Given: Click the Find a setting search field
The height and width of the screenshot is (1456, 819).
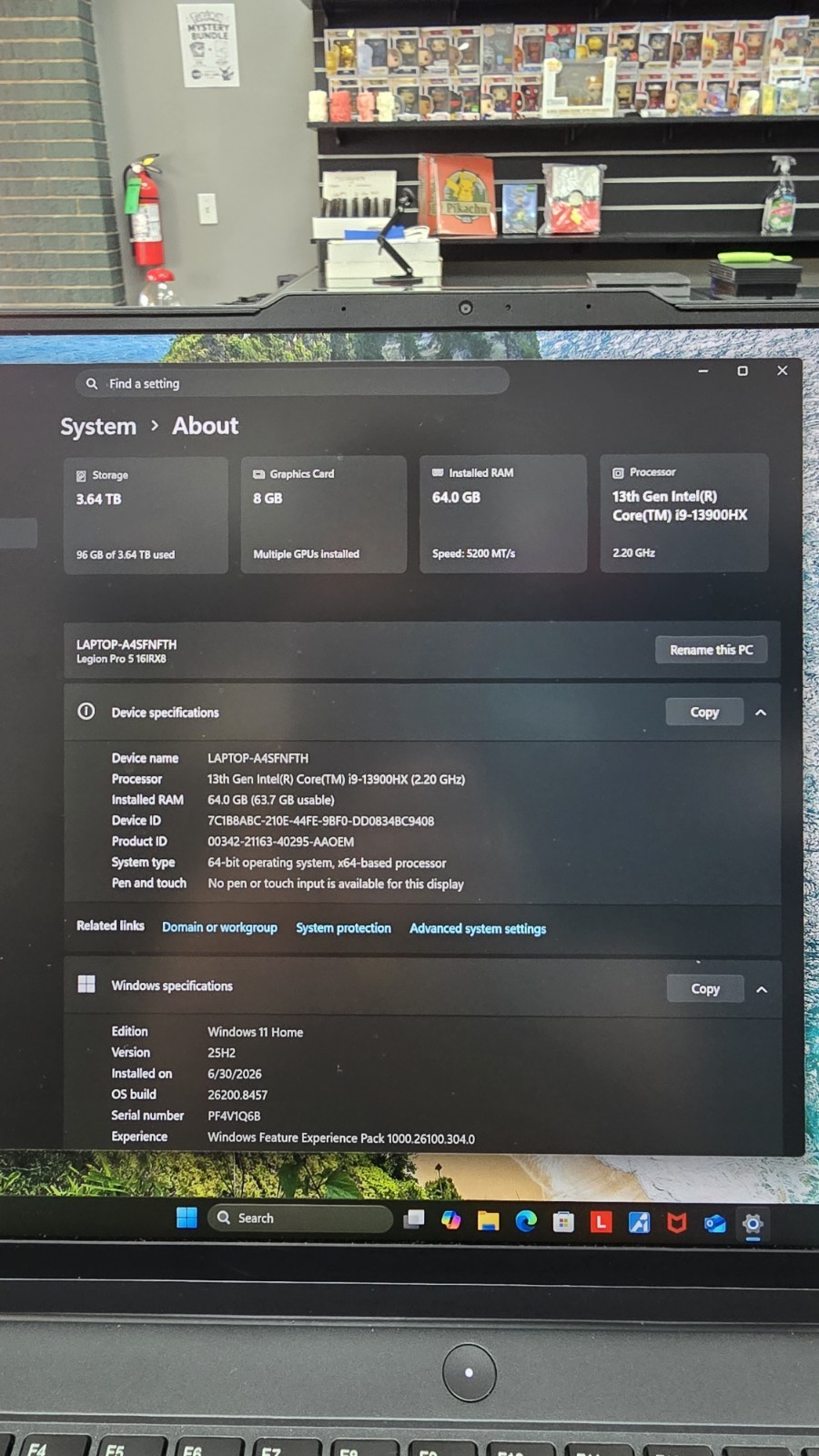Looking at the screenshot, I should pos(292,383).
